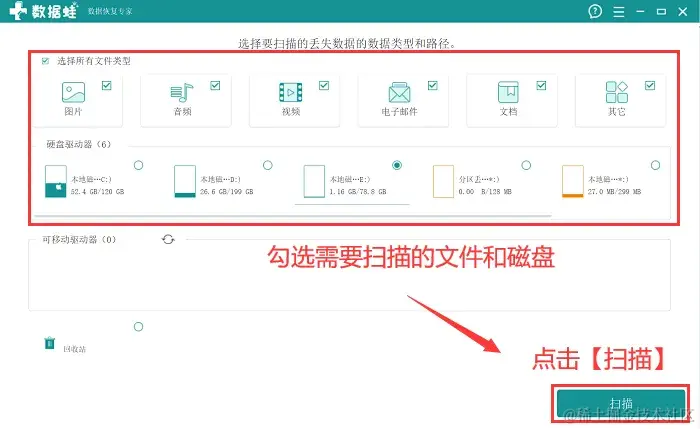
Task: Click the 硬盘驱动器 (6) heading
Action: [x=79, y=144]
